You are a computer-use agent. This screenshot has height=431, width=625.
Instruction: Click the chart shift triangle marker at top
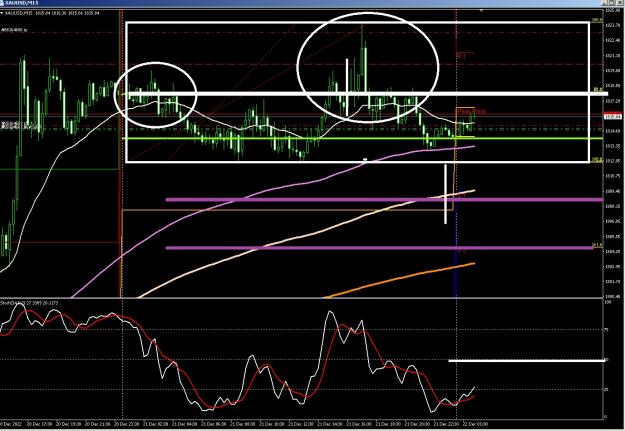pos(482,11)
